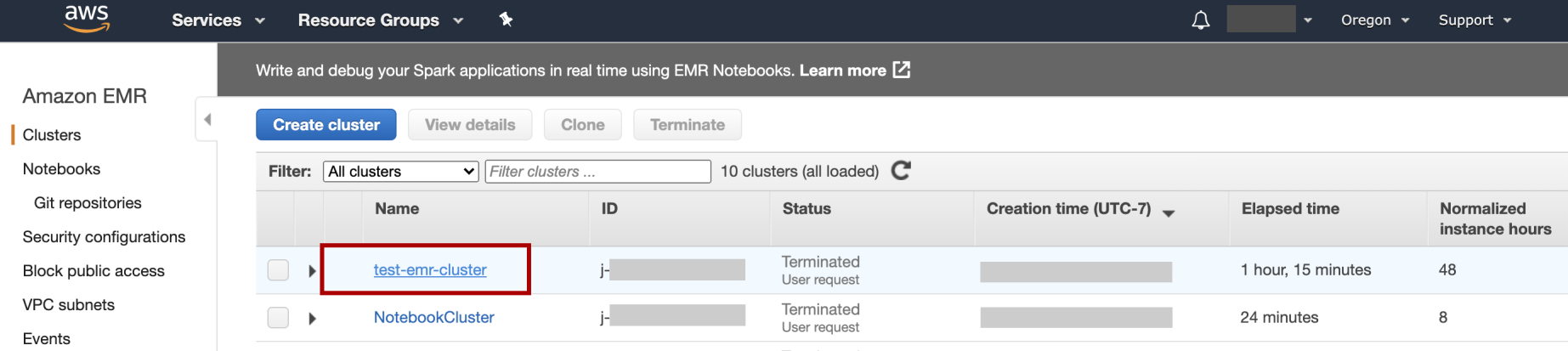The height and width of the screenshot is (351, 1568).
Task: Click the Terminate button
Action: pyautogui.click(x=688, y=125)
